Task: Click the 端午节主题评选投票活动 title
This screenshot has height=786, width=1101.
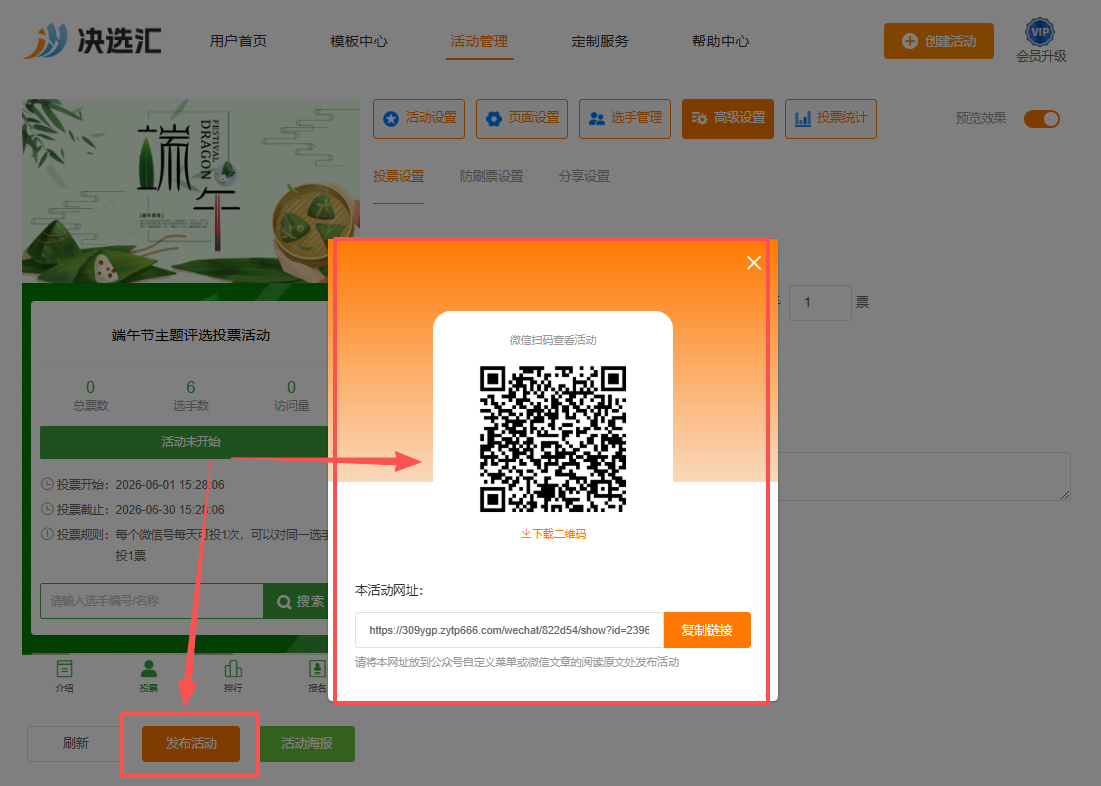Action: coord(190,335)
